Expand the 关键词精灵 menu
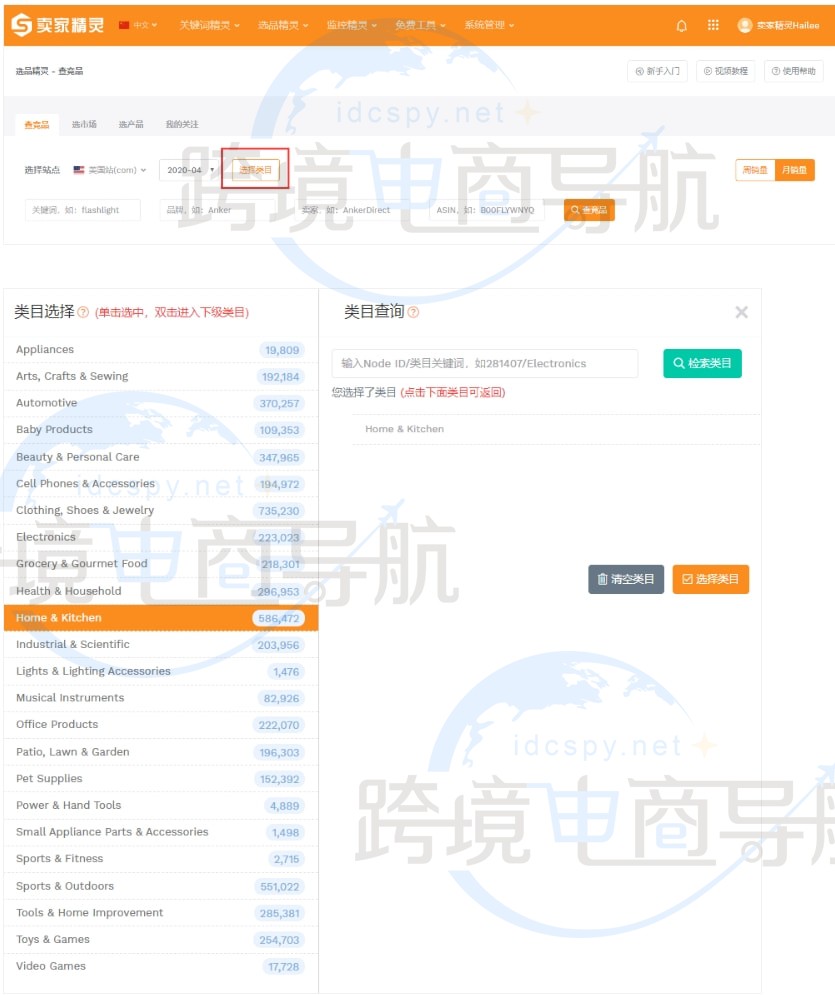The image size is (835, 995). click(209, 25)
